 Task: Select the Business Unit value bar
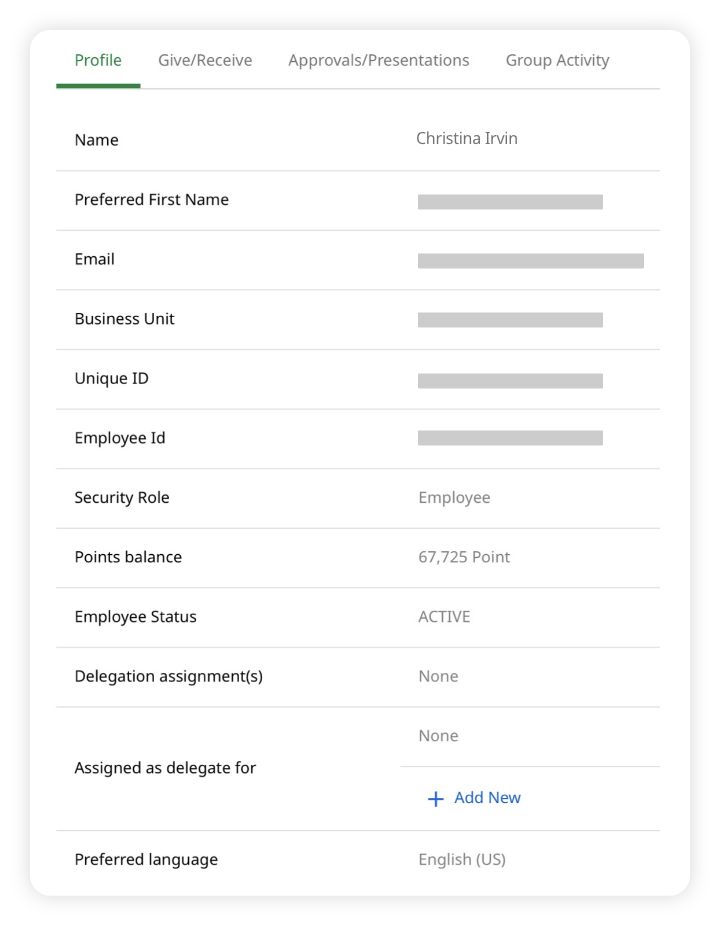pos(511,320)
